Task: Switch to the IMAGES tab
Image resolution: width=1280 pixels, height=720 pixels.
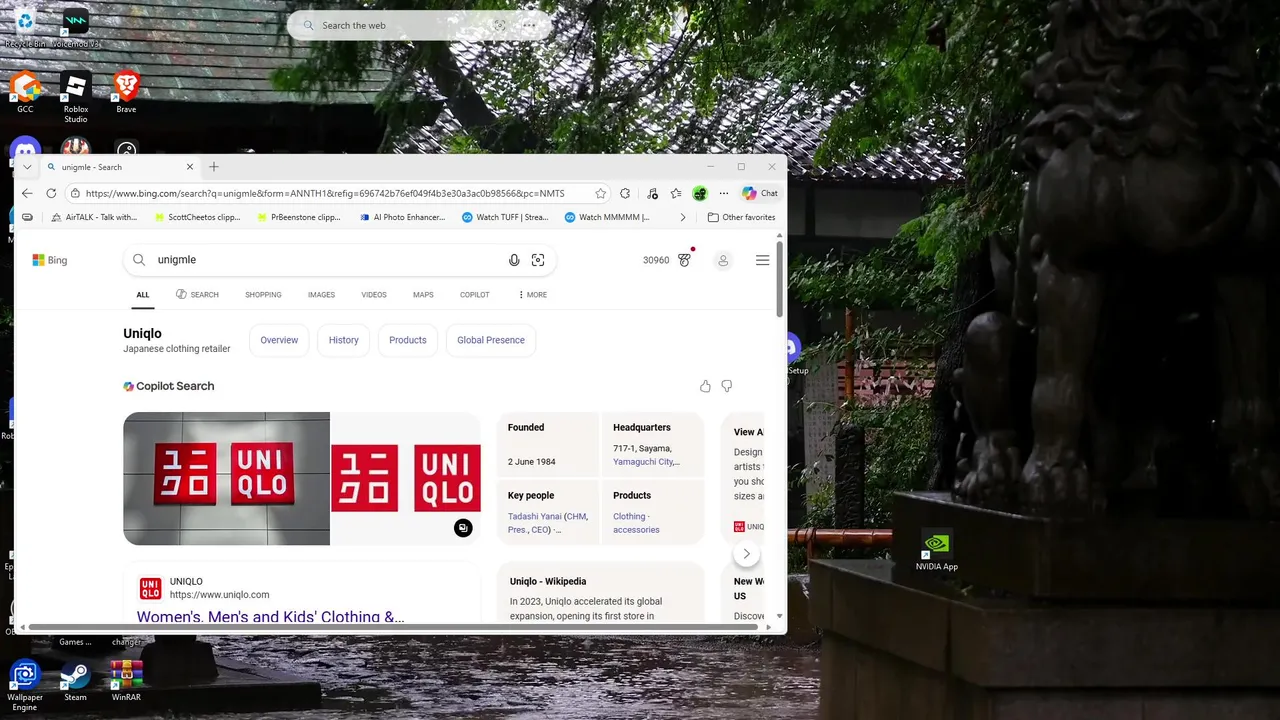Action: (321, 295)
